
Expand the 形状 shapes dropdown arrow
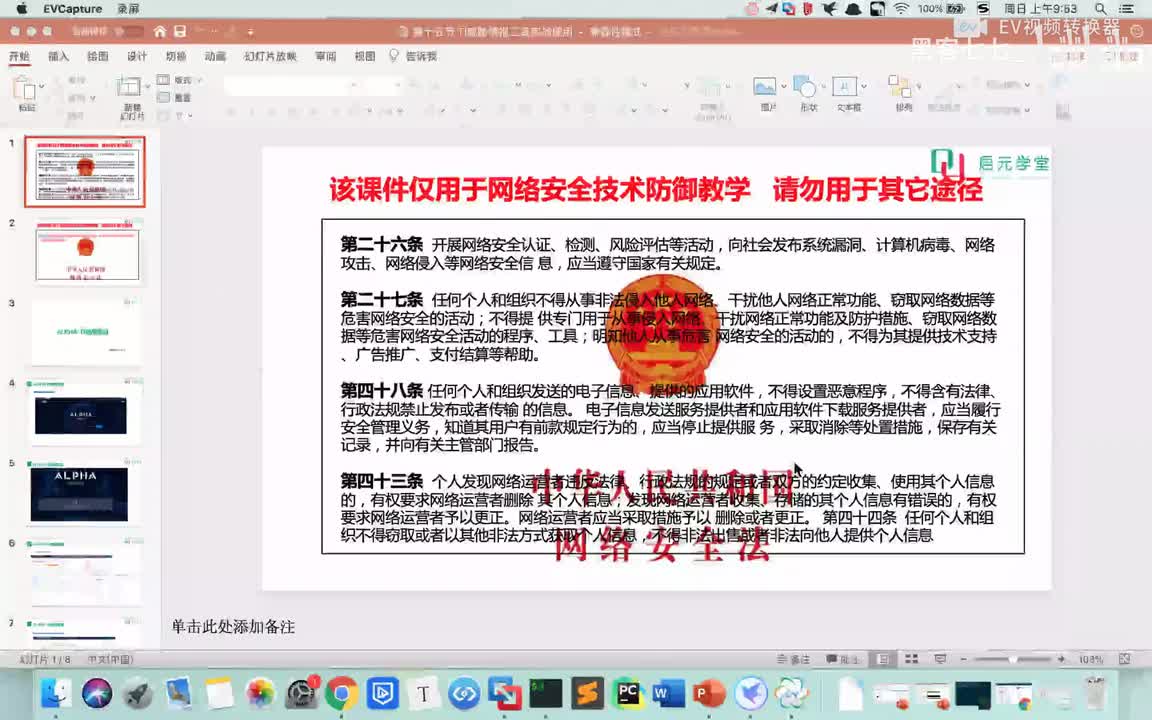(x=824, y=87)
